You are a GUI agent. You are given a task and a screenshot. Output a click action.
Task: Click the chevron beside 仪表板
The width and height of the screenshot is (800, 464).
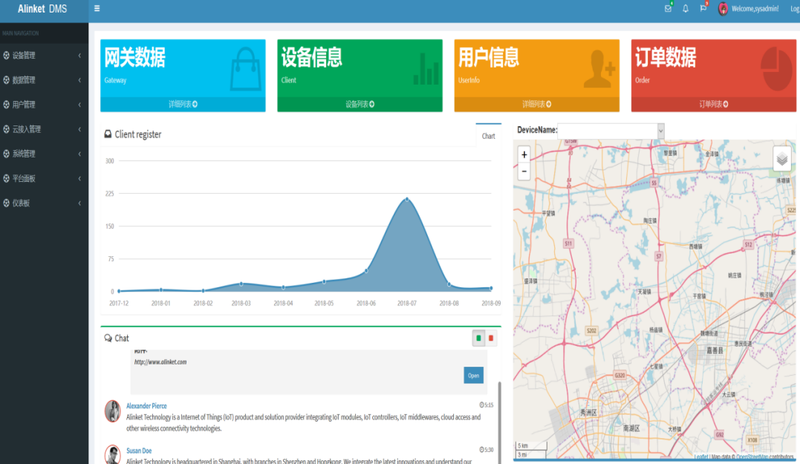pyautogui.click(x=80, y=203)
